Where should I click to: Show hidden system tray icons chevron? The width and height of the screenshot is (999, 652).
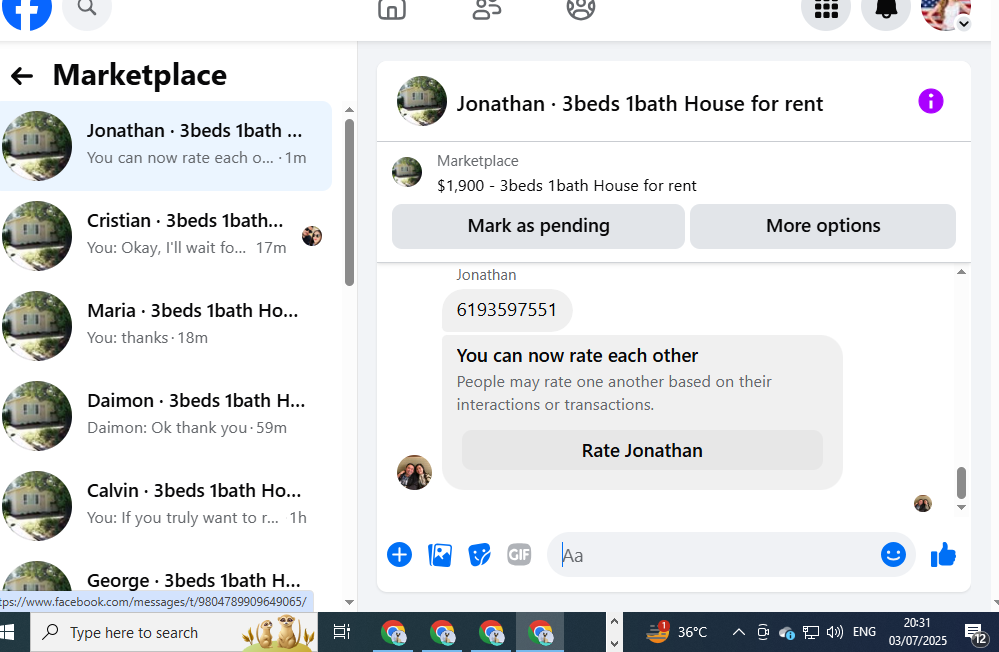pyautogui.click(x=738, y=632)
